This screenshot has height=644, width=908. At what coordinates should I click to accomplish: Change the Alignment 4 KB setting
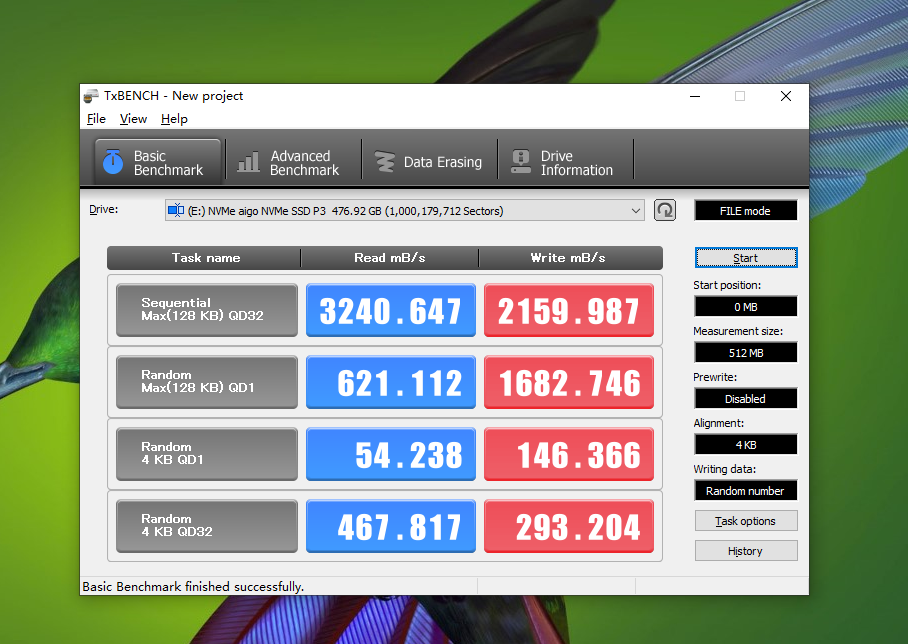tap(746, 445)
